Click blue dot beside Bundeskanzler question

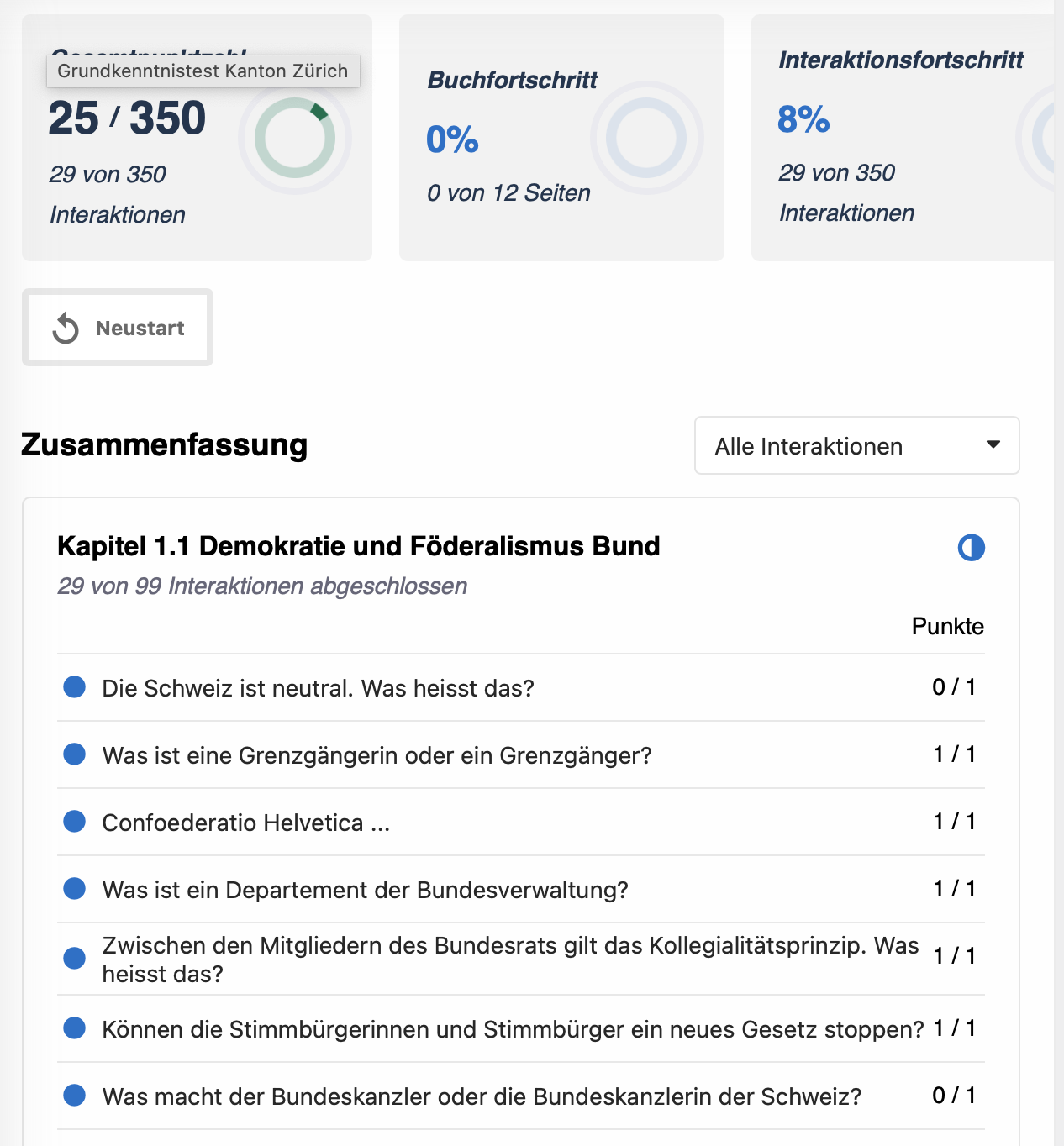75,1096
